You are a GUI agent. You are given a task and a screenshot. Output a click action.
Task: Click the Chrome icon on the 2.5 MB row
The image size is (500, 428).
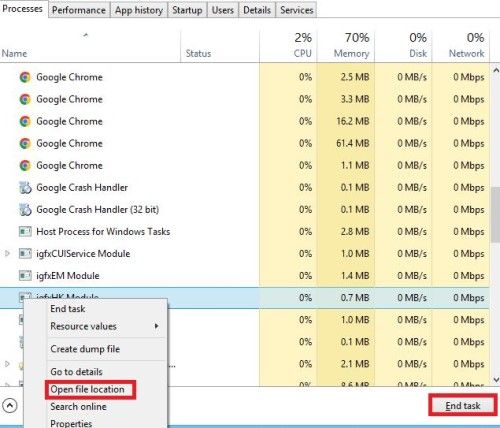pos(25,77)
